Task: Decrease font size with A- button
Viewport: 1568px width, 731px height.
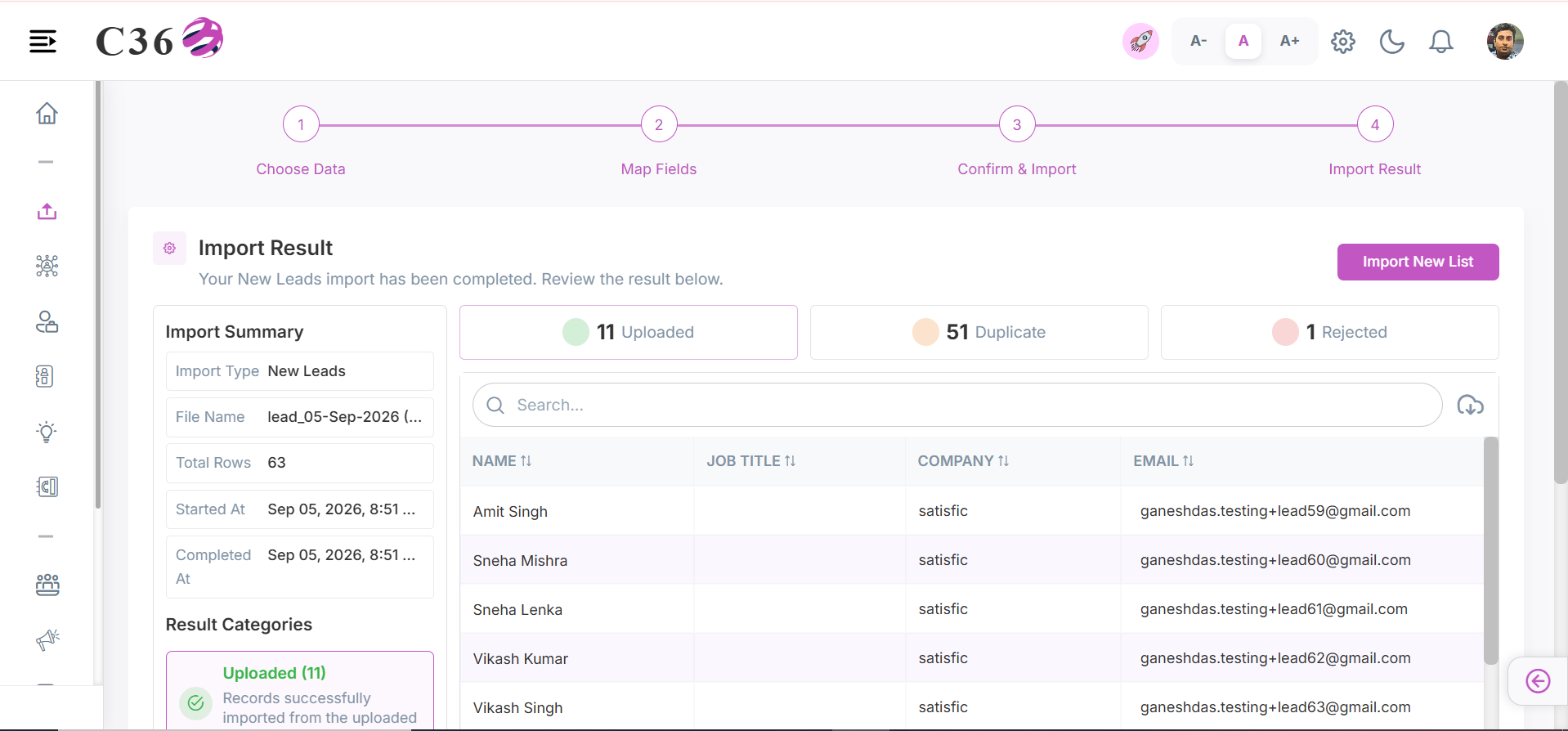Action: click(x=1198, y=41)
